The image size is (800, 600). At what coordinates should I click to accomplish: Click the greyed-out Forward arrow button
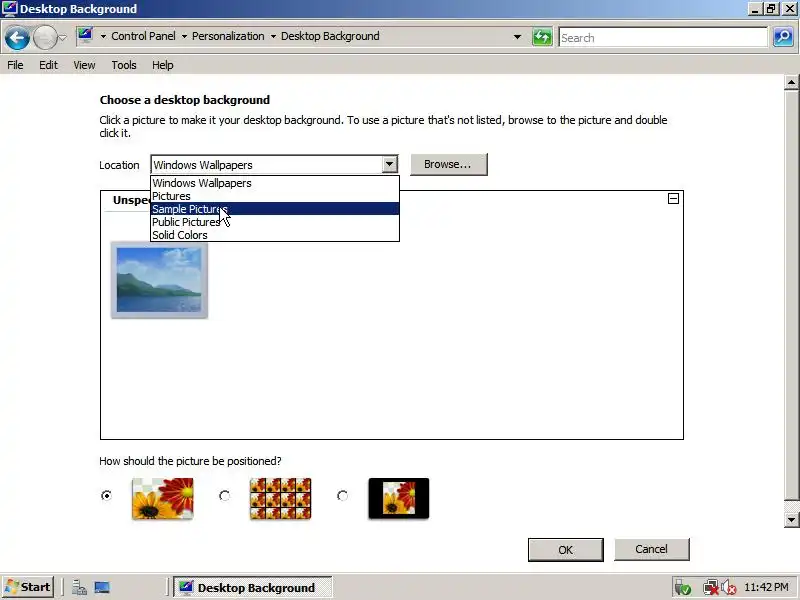coord(44,38)
